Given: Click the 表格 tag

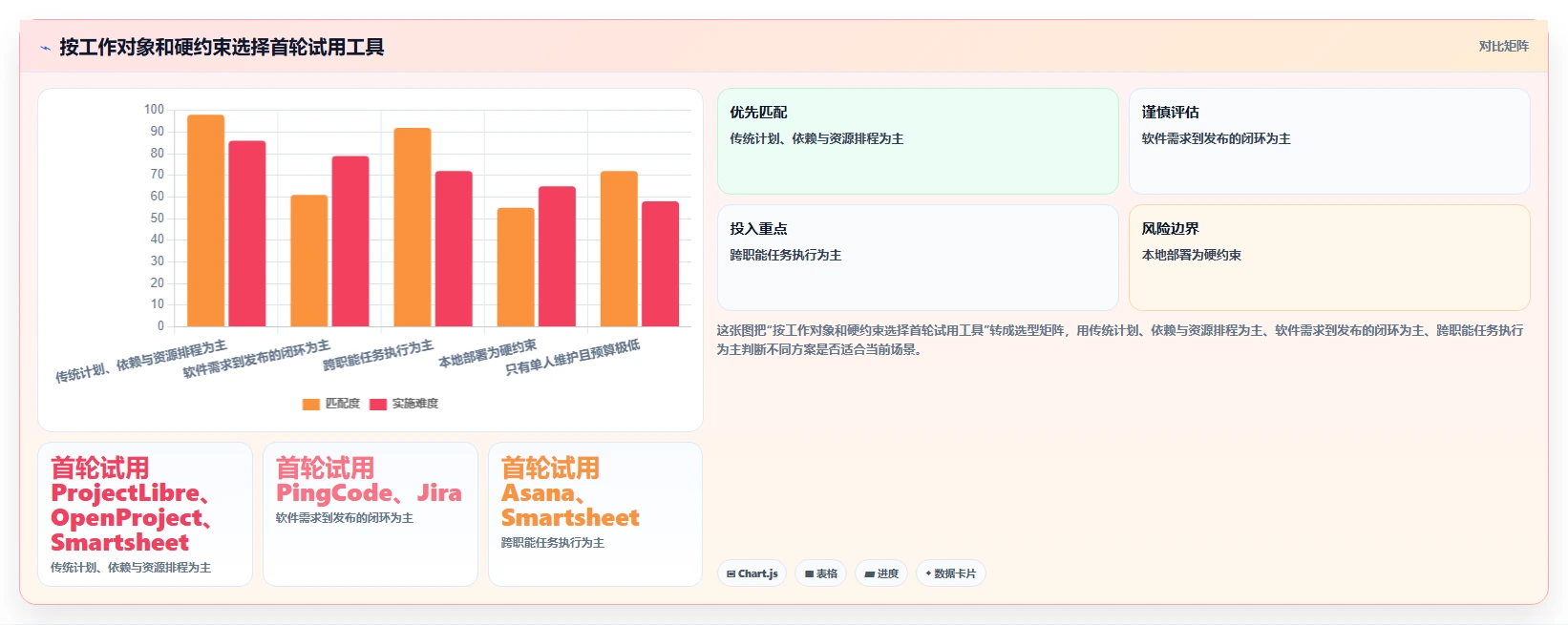Looking at the screenshot, I should 820,573.
